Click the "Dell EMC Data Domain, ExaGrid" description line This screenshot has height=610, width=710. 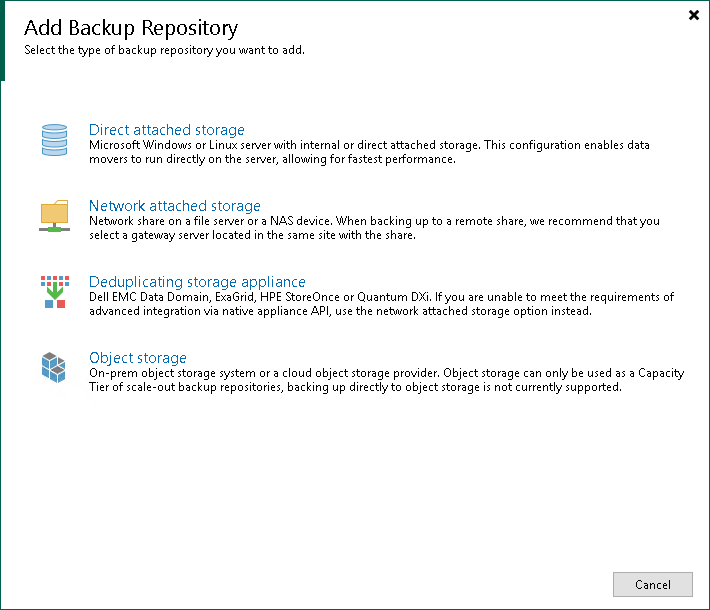click(x=381, y=297)
